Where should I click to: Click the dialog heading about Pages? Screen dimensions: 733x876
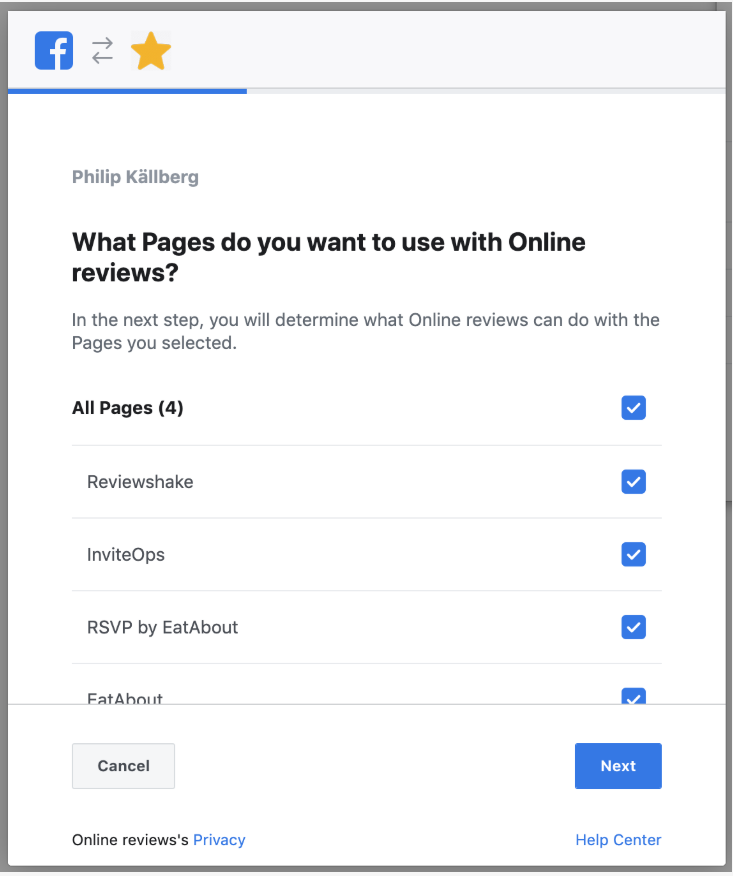pos(329,257)
